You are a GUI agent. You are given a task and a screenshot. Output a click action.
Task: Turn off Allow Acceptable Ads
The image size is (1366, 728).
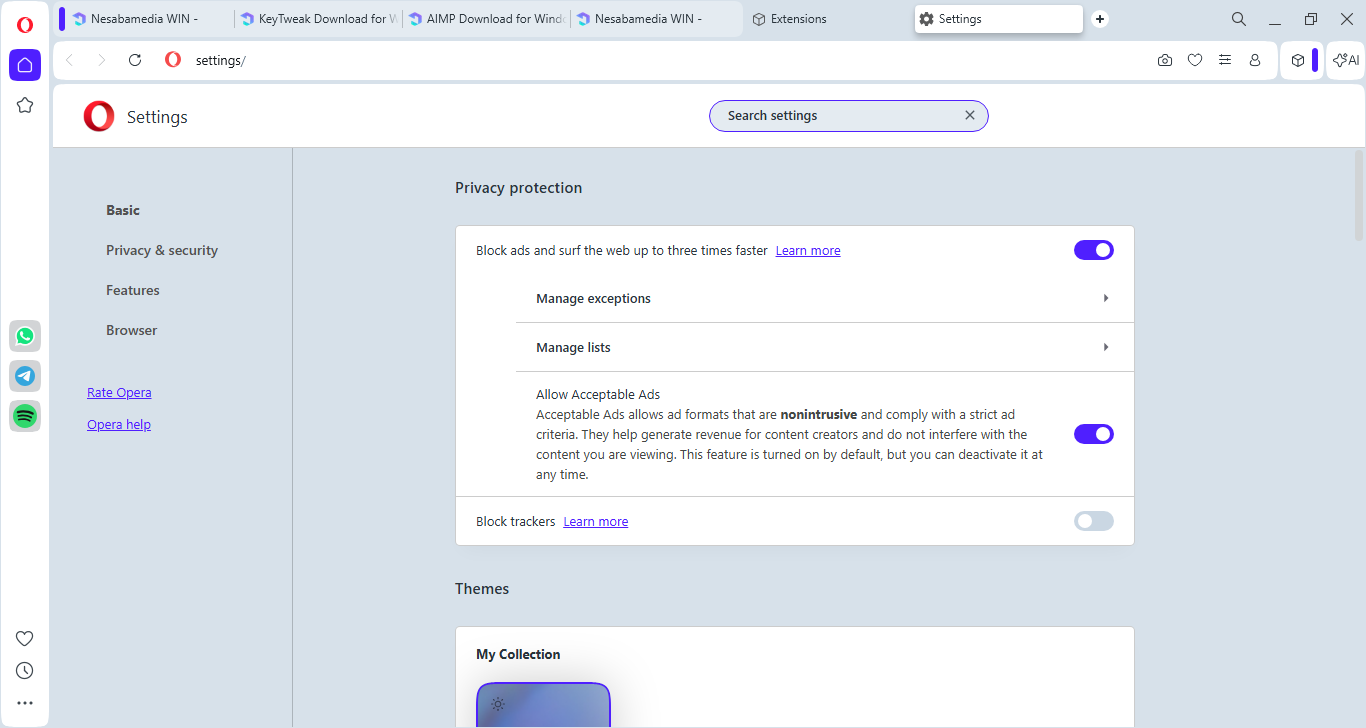tap(1093, 434)
